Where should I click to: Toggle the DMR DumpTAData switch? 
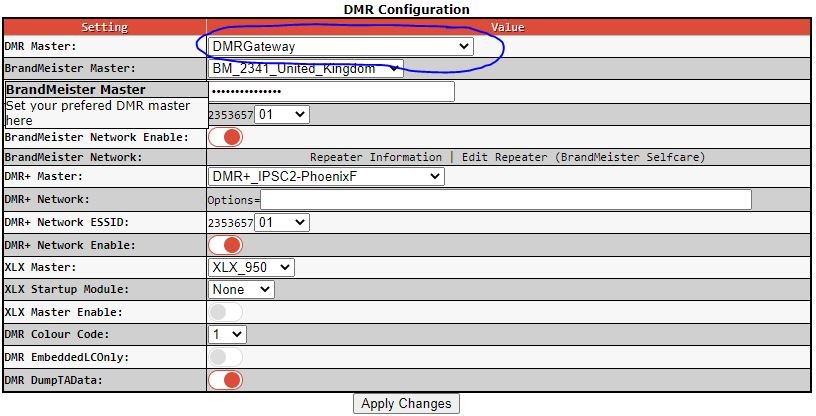click(225, 380)
